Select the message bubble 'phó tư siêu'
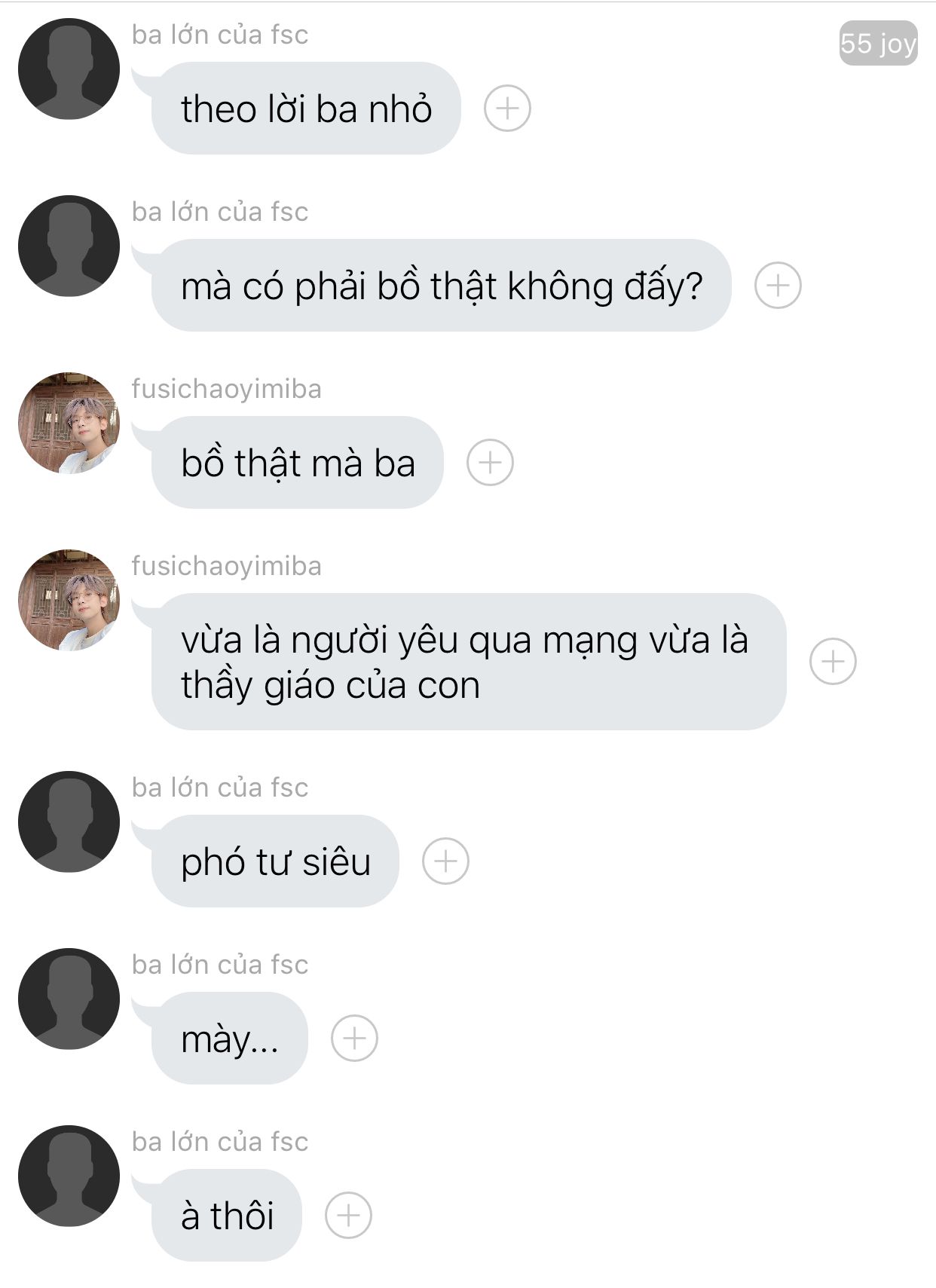This screenshot has height=1288, width=936. [275, 861]
